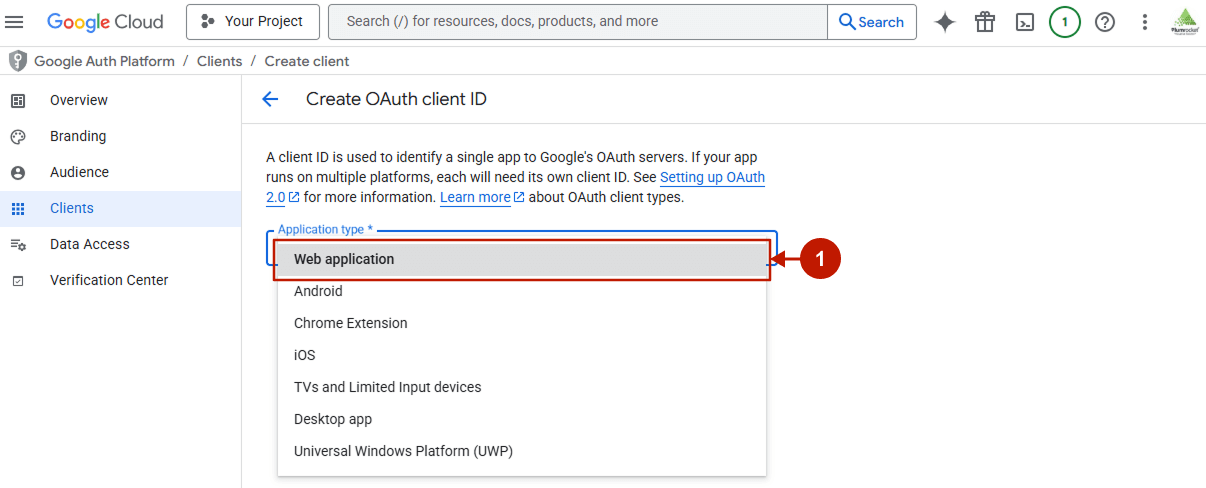Image resolution: width=1206 pixels, height=488 pixels.
Task: Open the gift free trial icon
Action: 985,22
